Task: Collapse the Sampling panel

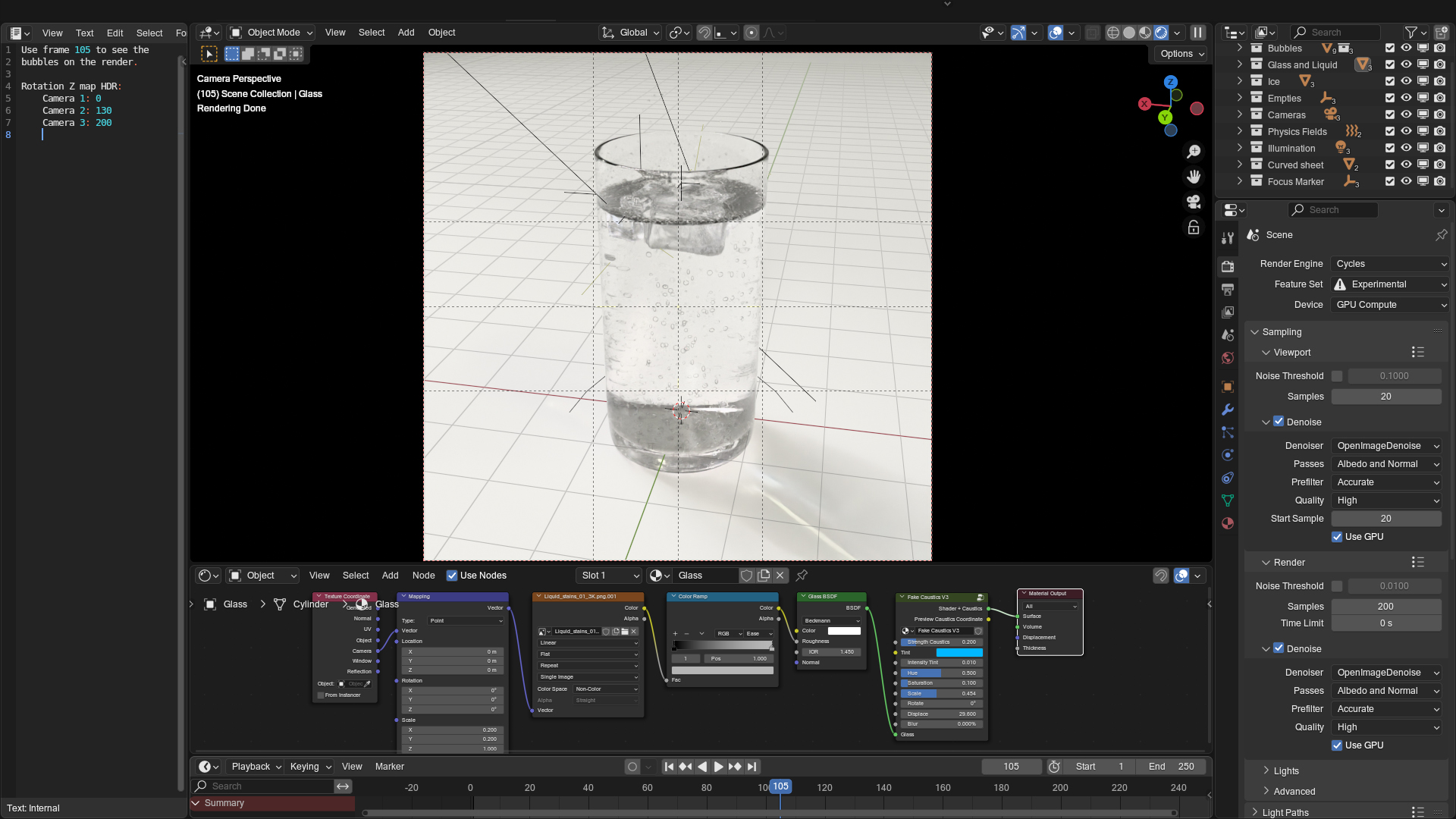Action: click(x=1255, y=332)
